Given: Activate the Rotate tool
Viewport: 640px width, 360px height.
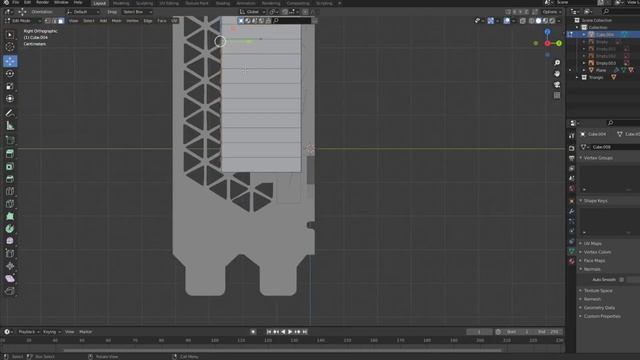Looking at the screenshot, I should pos(10,74).
